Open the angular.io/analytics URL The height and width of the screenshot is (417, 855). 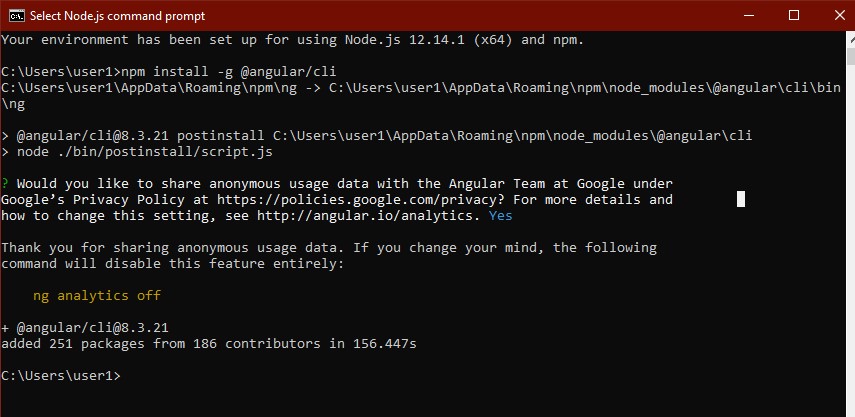[x=369, y=216]
